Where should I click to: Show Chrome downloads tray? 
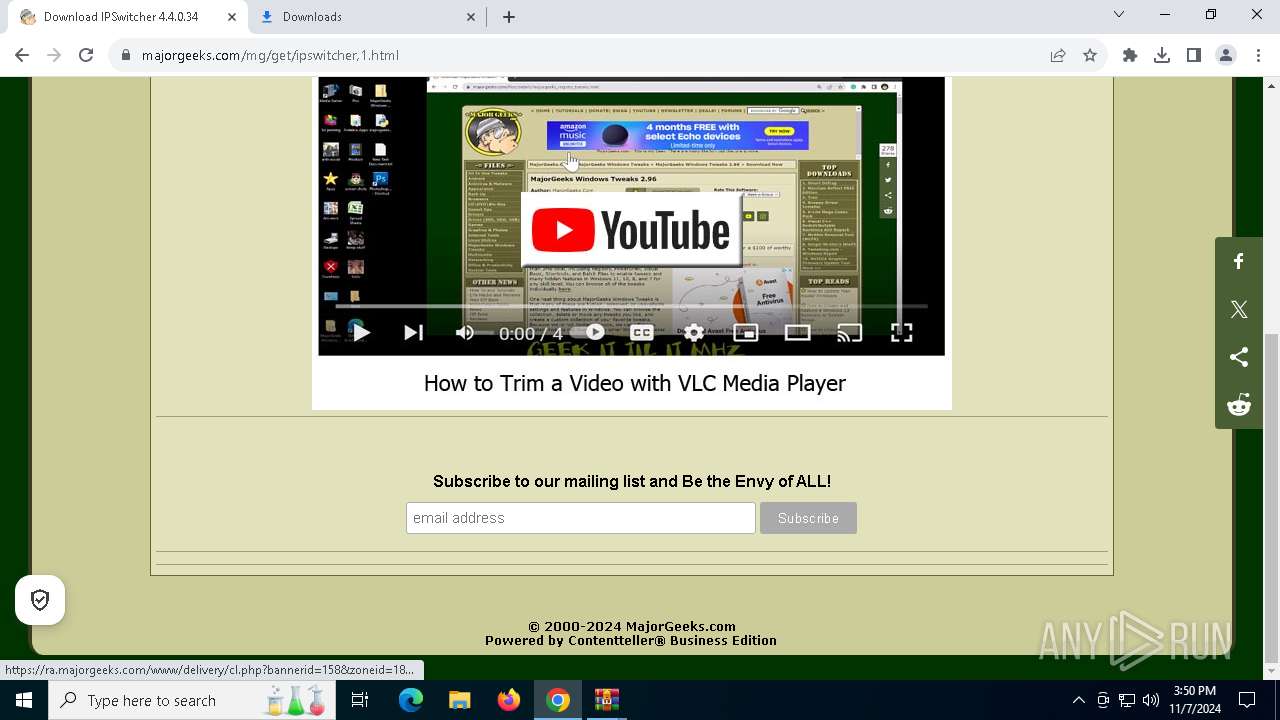click(x=1162, y=56)
